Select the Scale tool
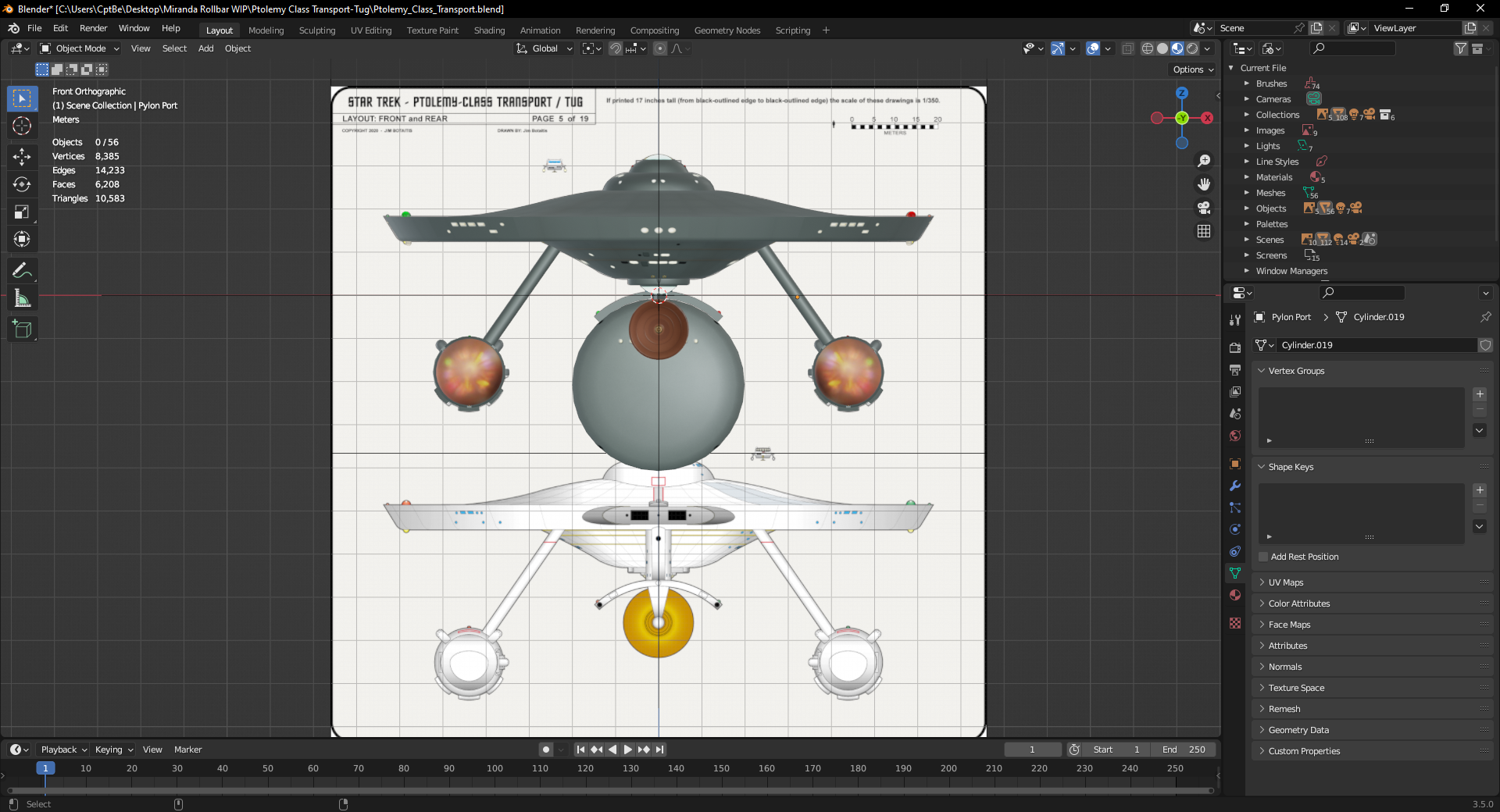Image resolution: width=1500 pixels, height=812 pixels. (x=22, y=212)
